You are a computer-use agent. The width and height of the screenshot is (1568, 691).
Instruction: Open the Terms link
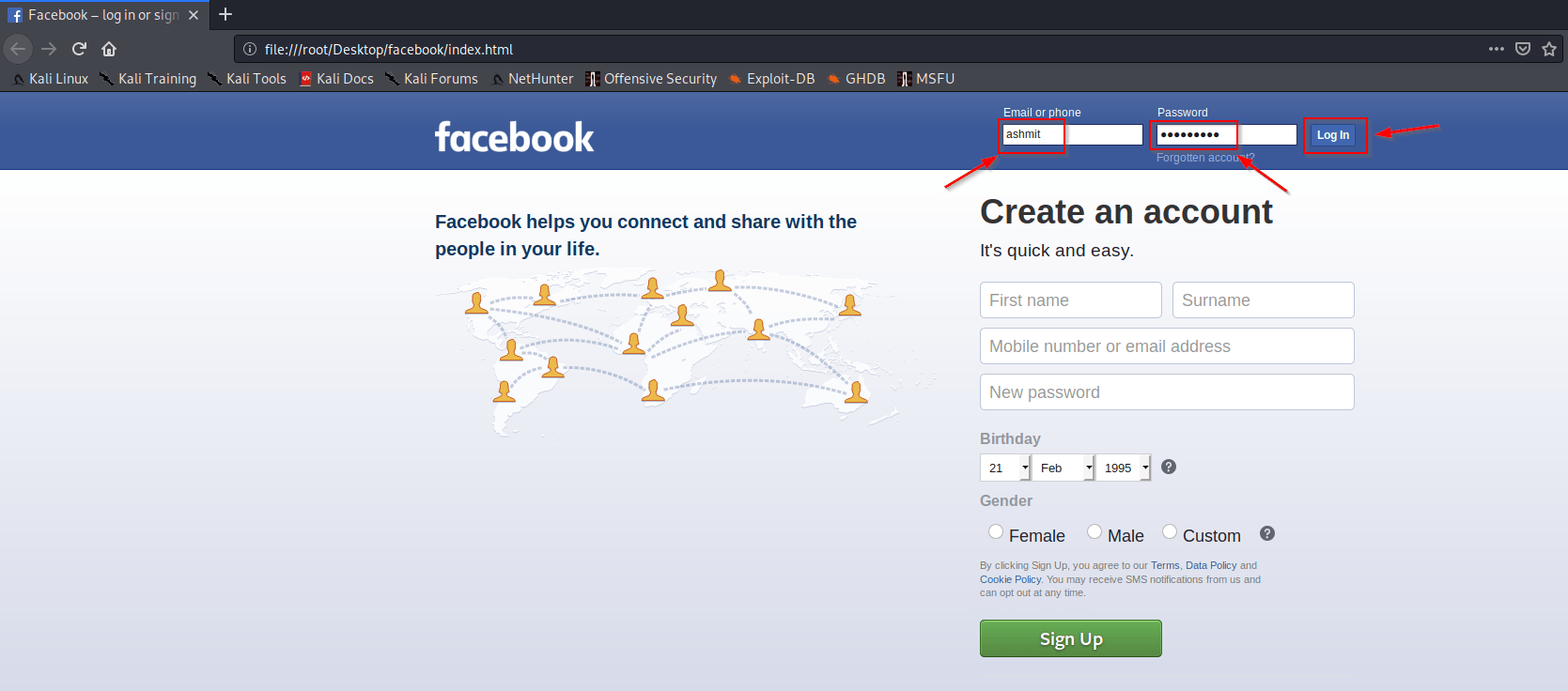point(1165,565)
